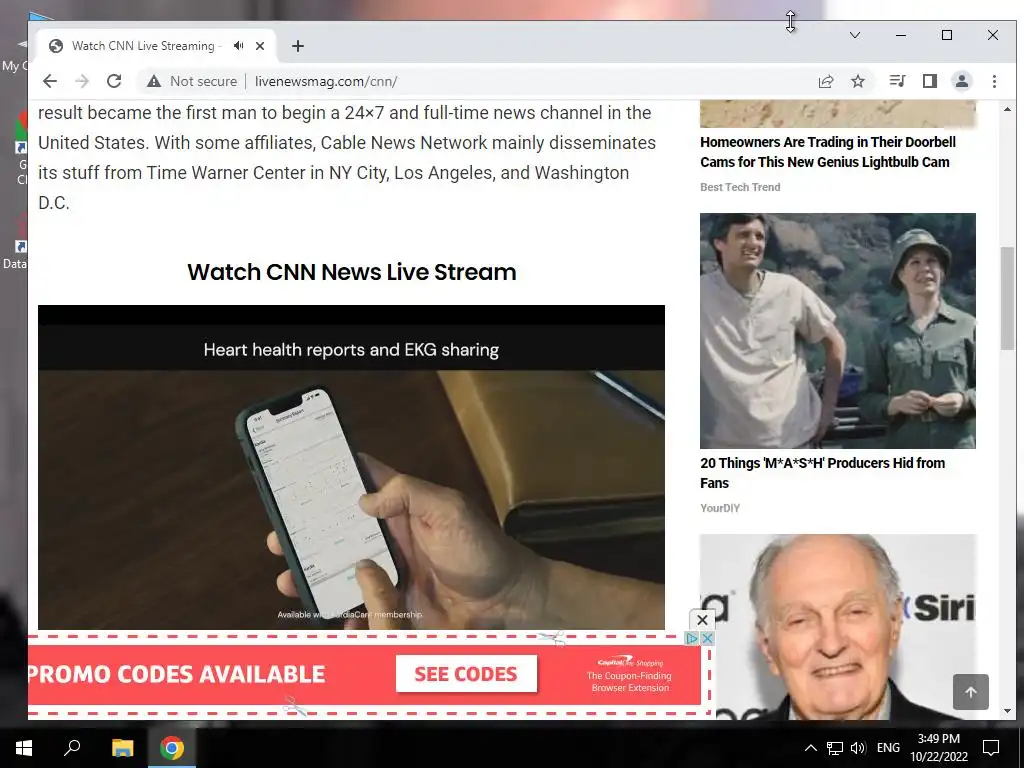Click the YourDIY source label
Image resolution: width=1024 pixels, height=768 pixels.
[x=720, y=508]
